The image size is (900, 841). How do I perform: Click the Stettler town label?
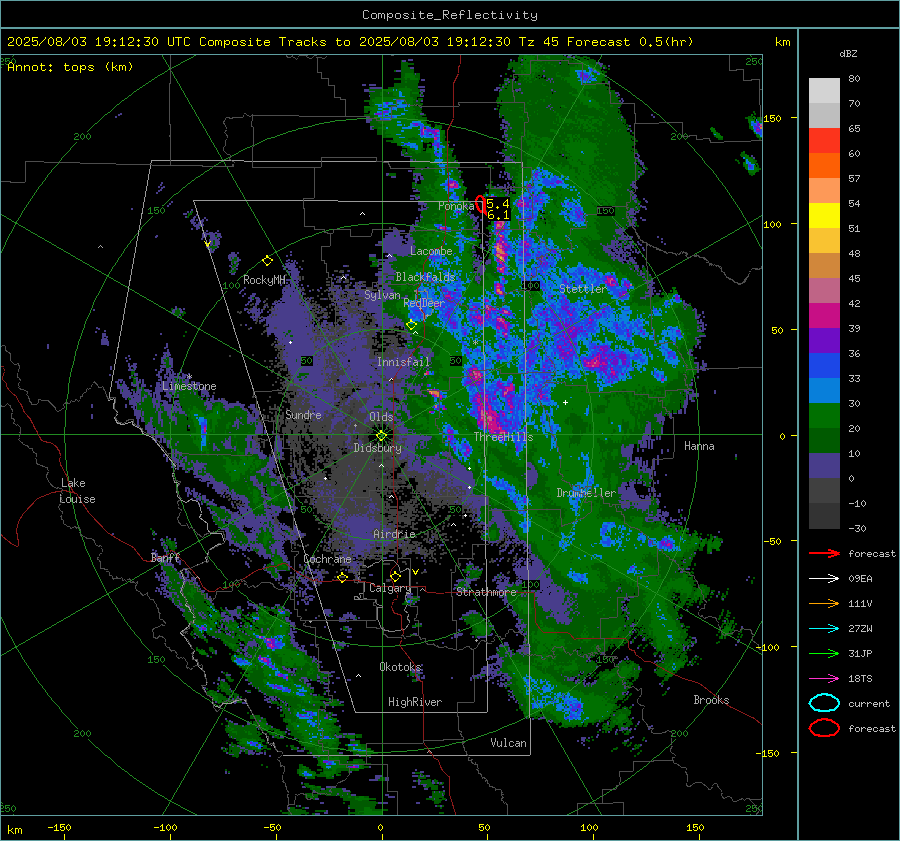583,289
